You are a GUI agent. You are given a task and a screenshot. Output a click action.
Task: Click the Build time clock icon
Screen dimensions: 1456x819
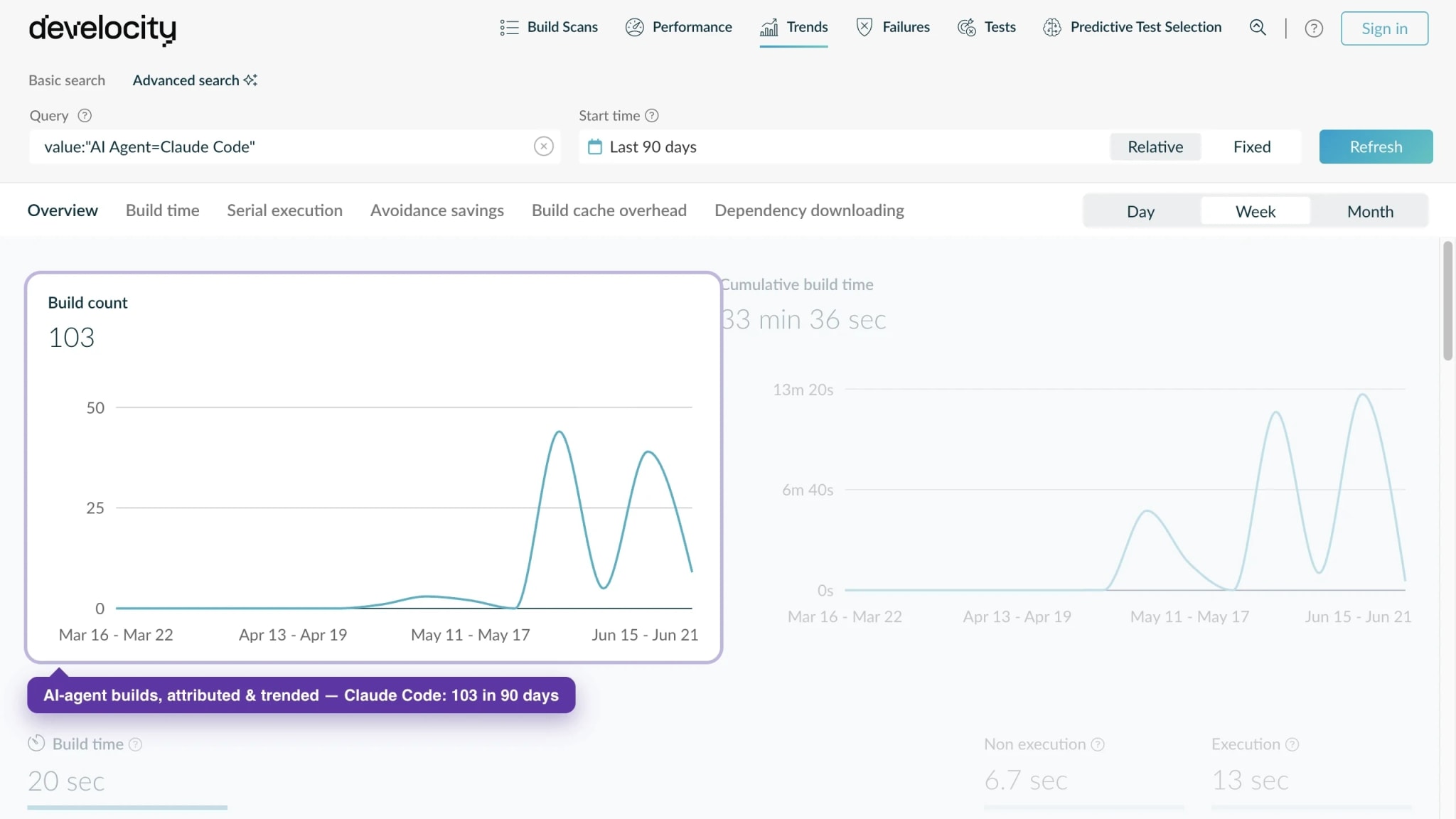pos(36,743)
